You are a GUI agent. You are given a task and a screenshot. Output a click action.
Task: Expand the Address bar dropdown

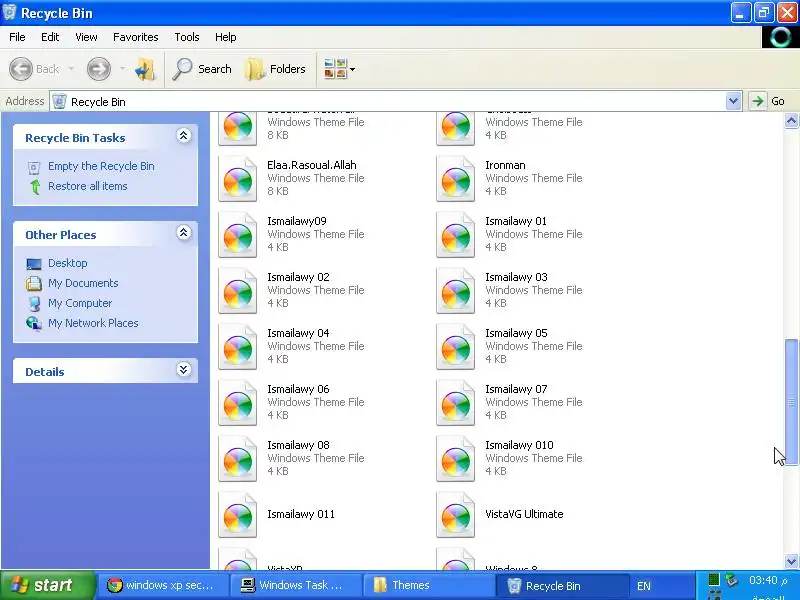point(733,101)
